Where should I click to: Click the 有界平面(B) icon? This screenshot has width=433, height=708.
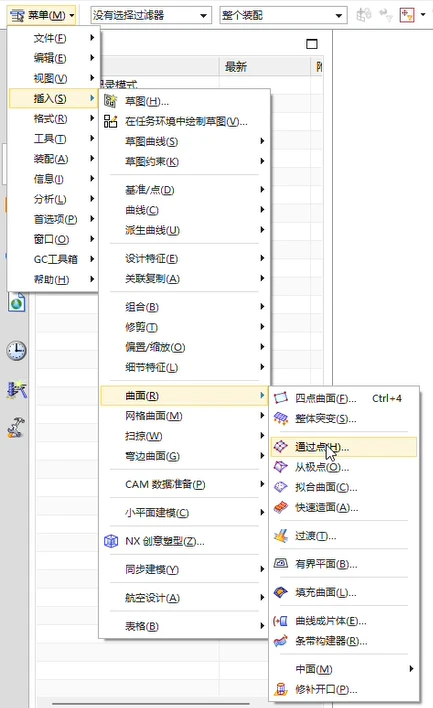281,564
